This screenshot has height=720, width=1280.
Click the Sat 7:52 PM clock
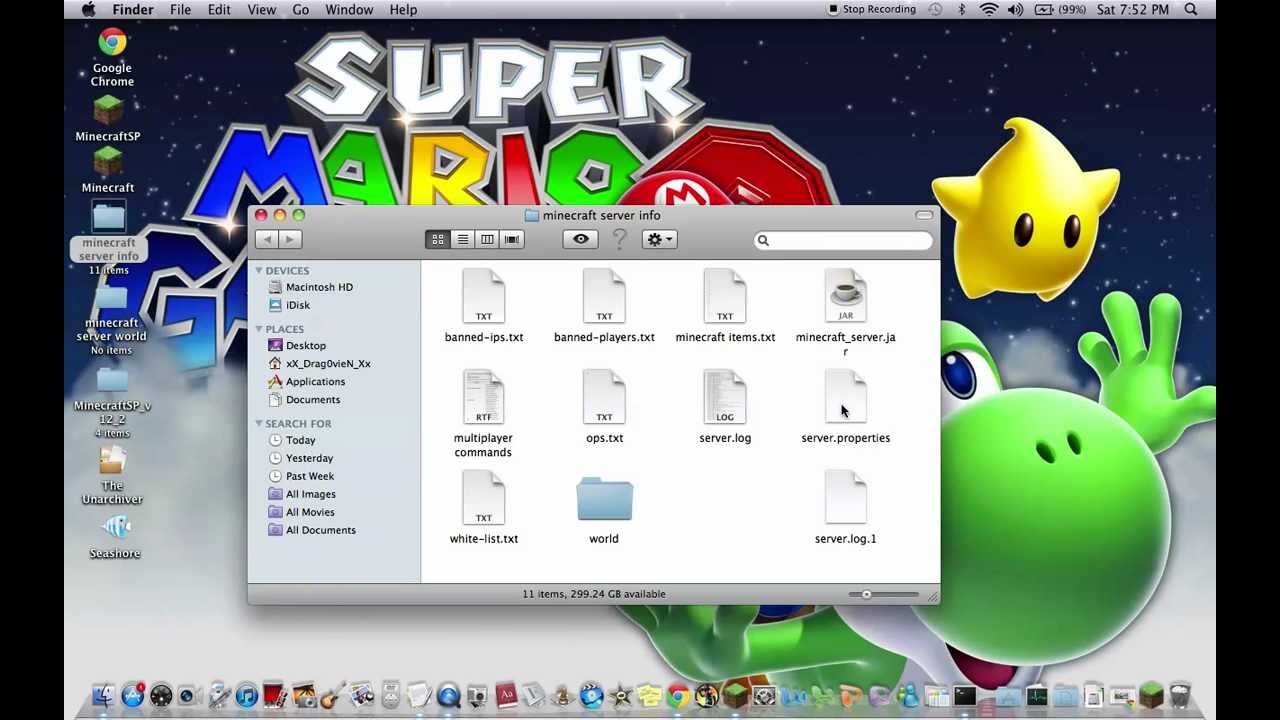[x=1133, y=9]
